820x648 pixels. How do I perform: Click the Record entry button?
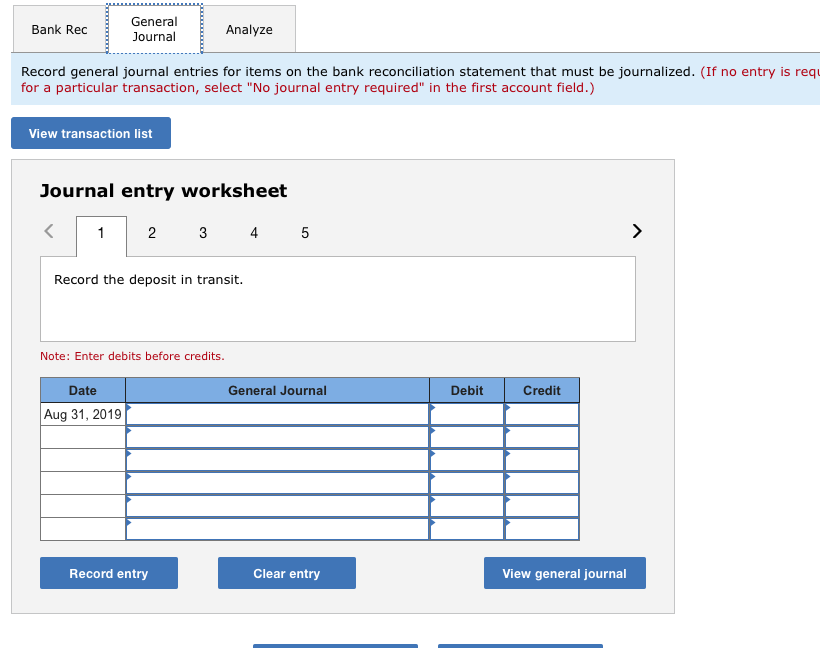(x=108, y=572)
